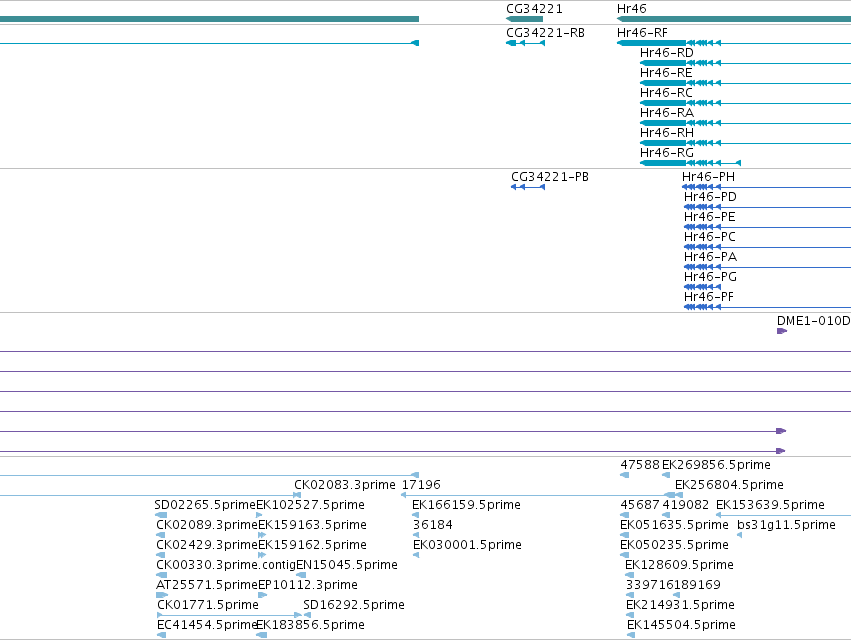Select the CK02429.3prime EST label

point(207,545)
